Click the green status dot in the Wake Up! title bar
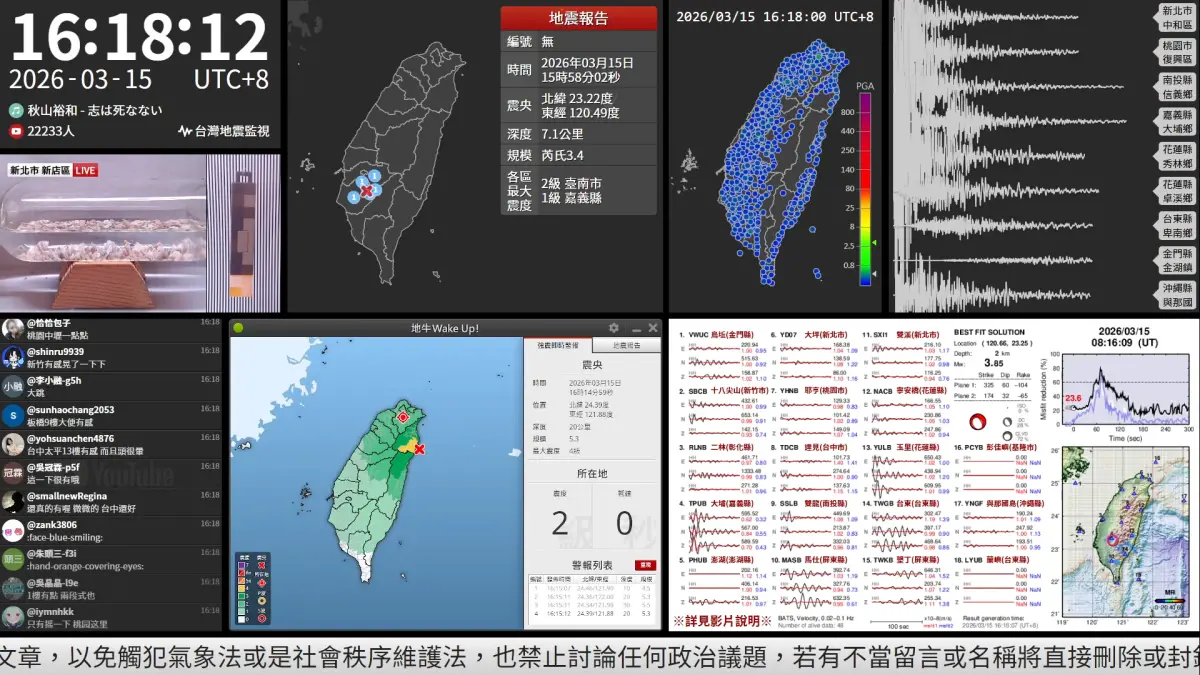 pos(239,328)
